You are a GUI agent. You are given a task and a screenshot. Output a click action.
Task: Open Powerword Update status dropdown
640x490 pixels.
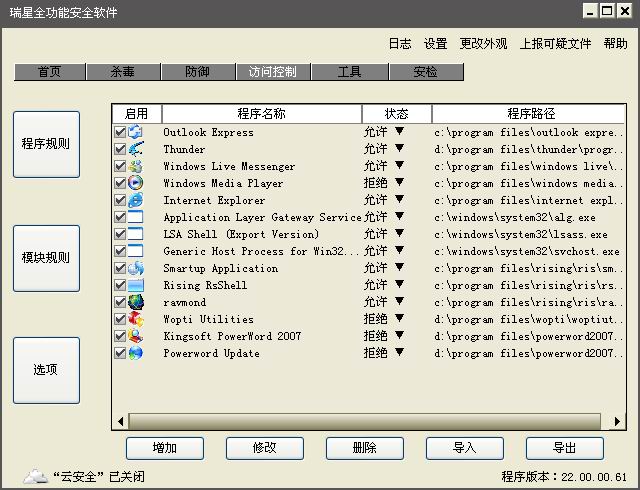400,352
